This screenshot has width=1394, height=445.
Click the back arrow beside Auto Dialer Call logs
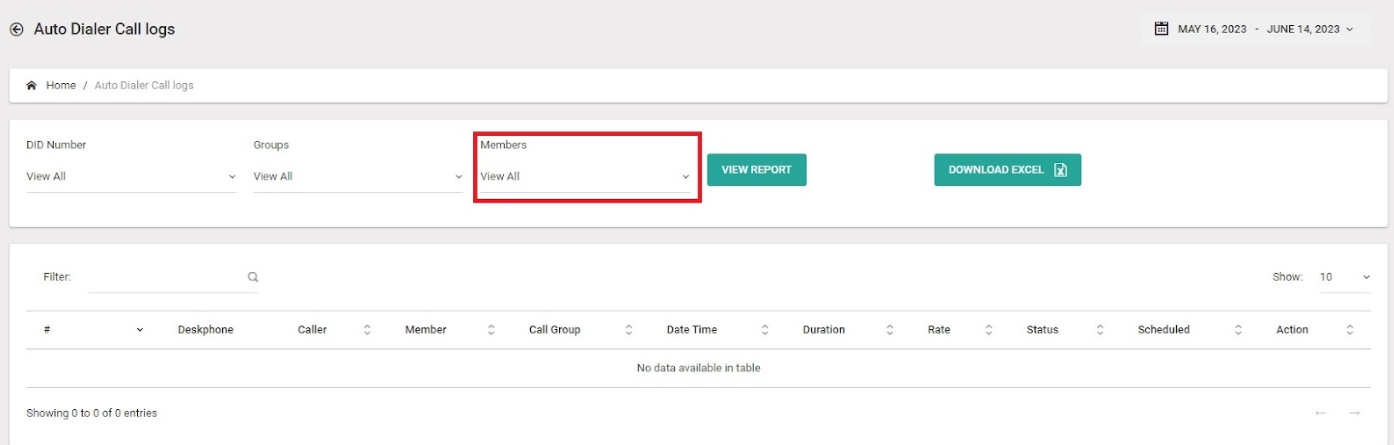(16, 30)
